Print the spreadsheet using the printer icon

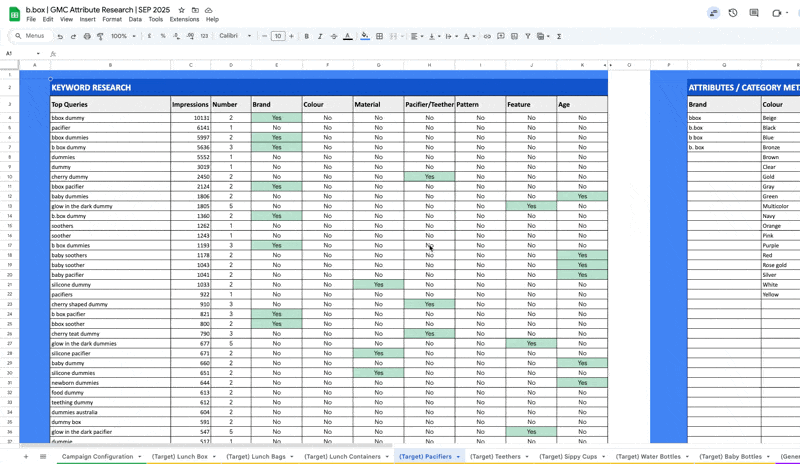click(x=87, y=36)
